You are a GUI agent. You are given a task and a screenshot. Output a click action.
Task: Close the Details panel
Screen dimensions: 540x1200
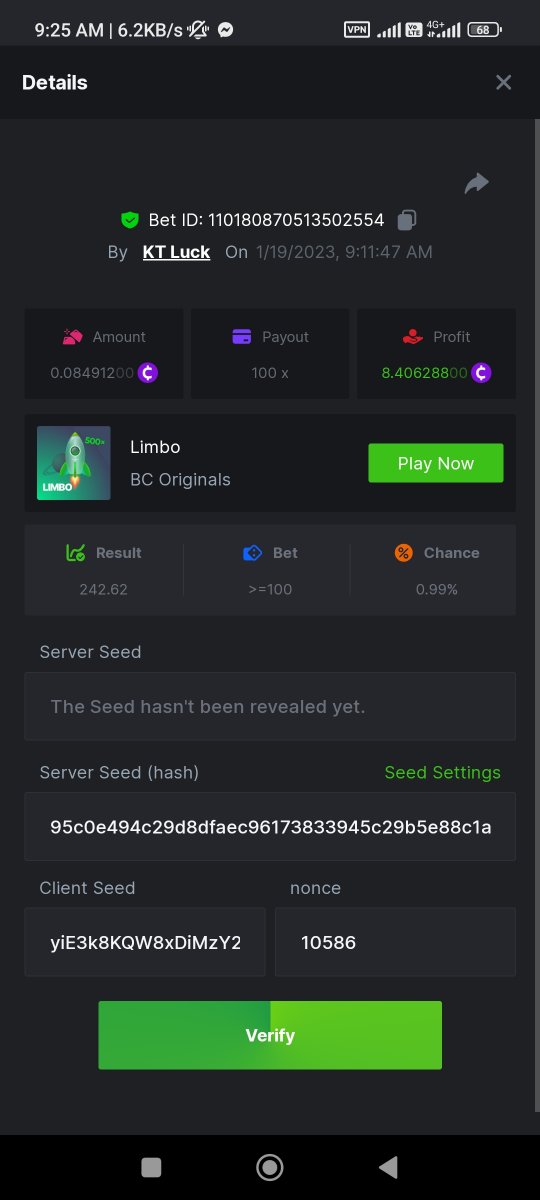[x=504, y=83]
